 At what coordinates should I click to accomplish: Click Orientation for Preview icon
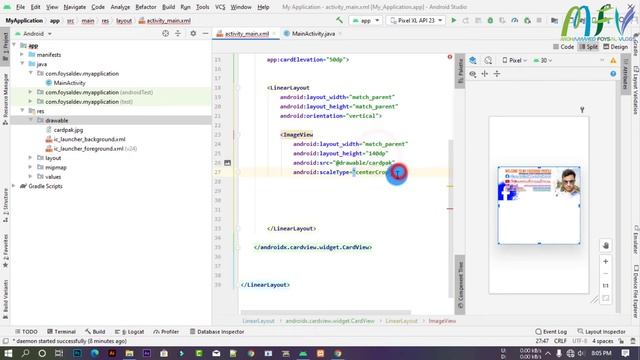point(488,60)
